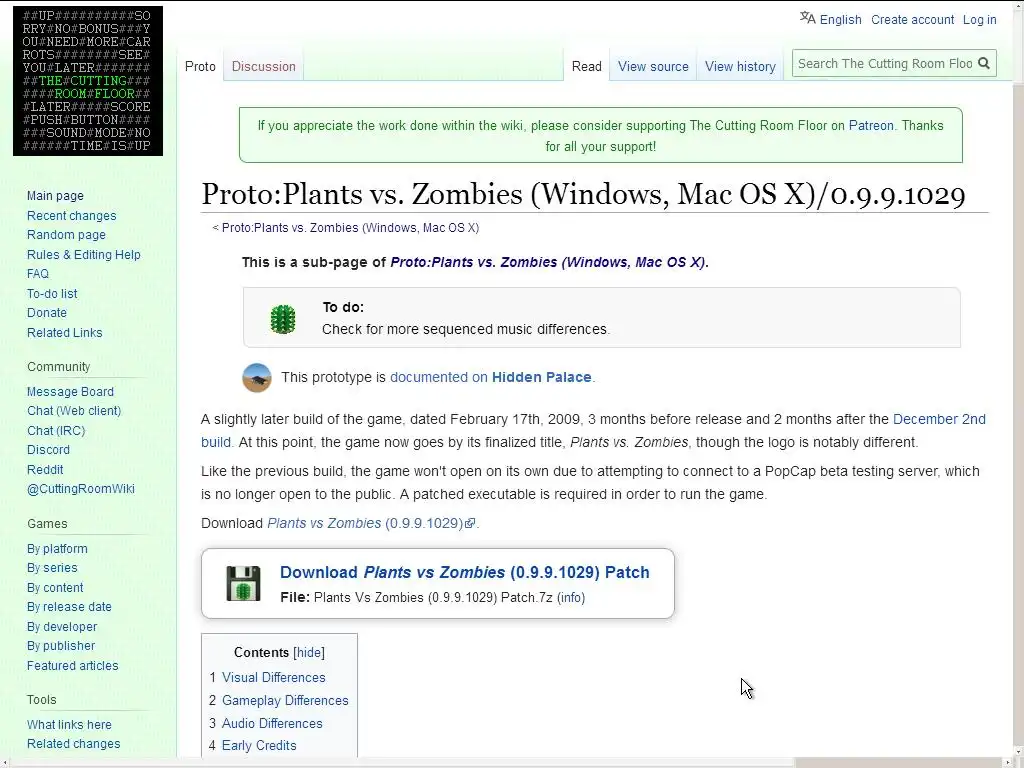This screenshot has height=768, width=1024.
Task: Follow the documented on link
Action: tap(439, 377)
